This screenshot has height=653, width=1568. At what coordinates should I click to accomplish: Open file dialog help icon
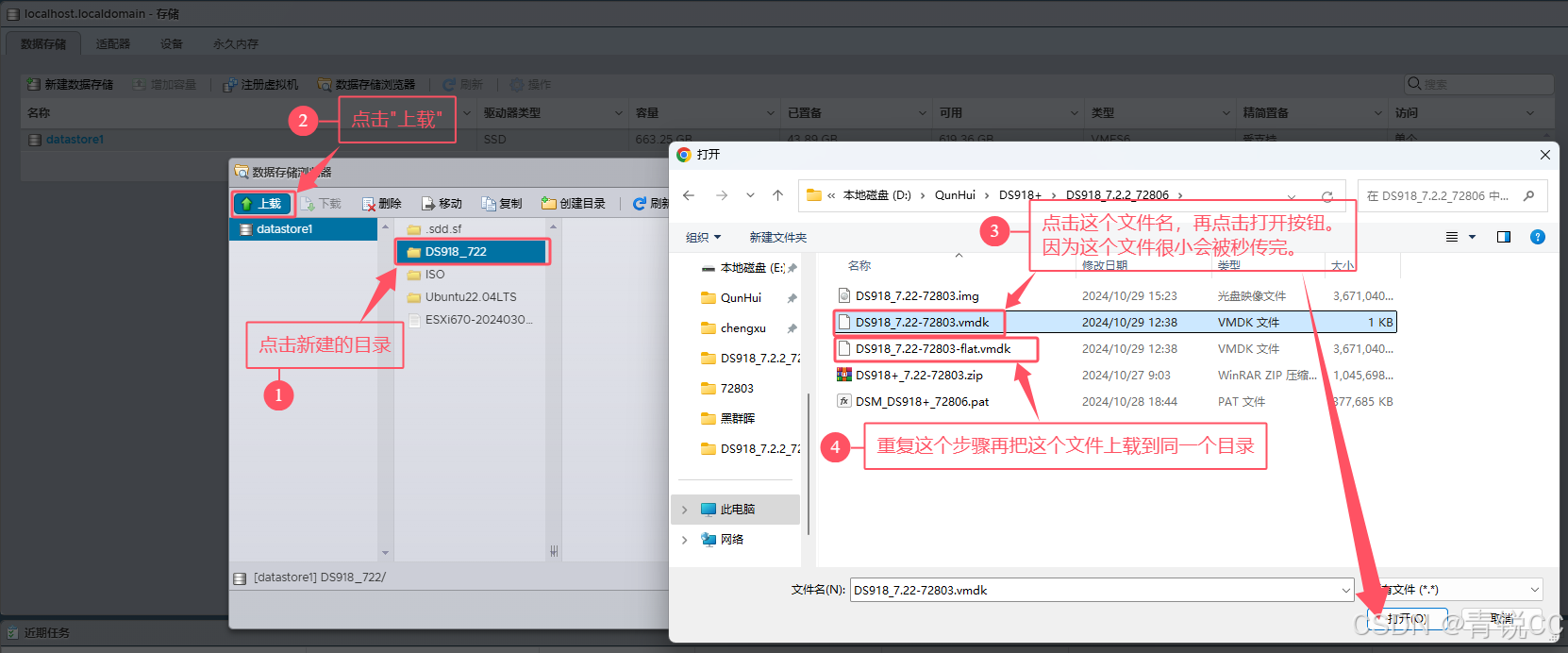1538,237
